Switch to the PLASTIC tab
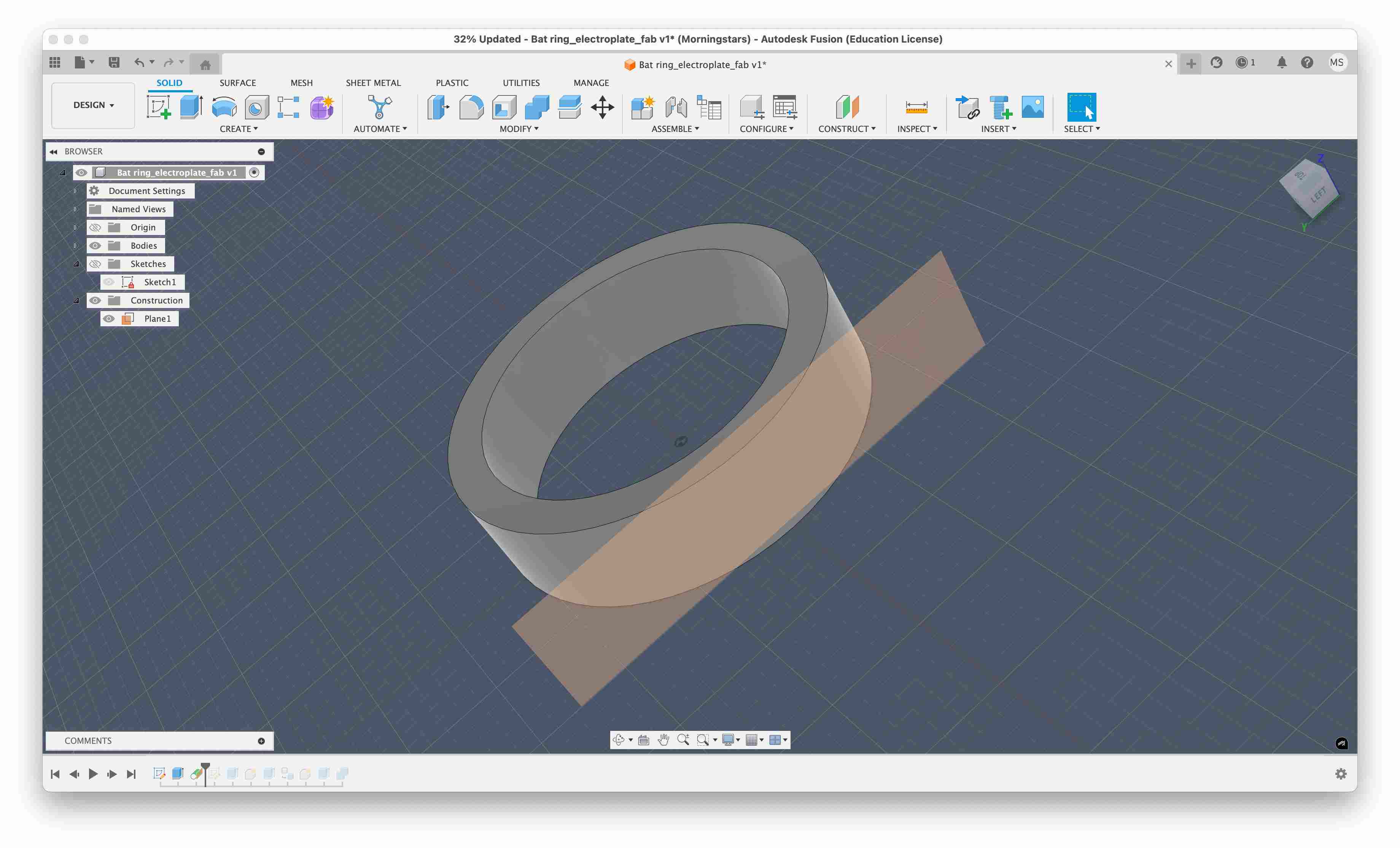This screenshot has height=848, width=1400. pos(452,83)
